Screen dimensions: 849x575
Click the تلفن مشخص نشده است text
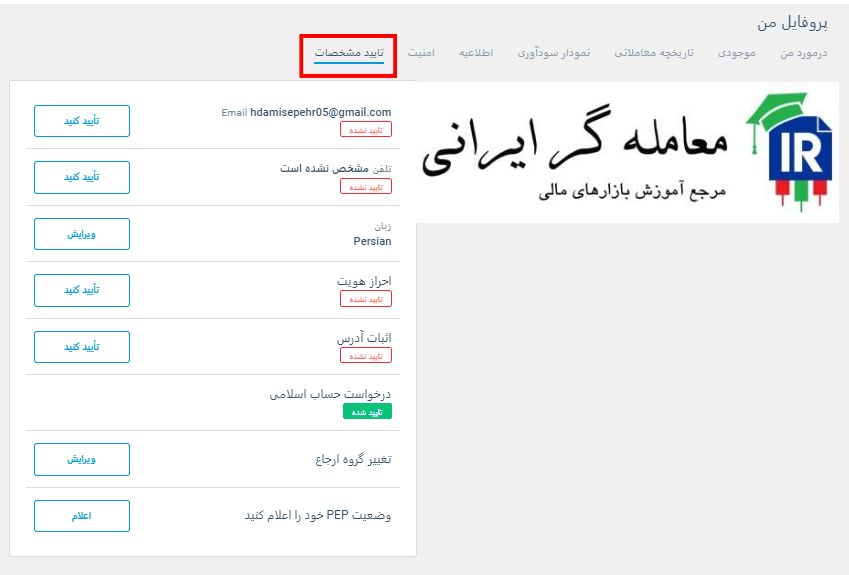336,168
